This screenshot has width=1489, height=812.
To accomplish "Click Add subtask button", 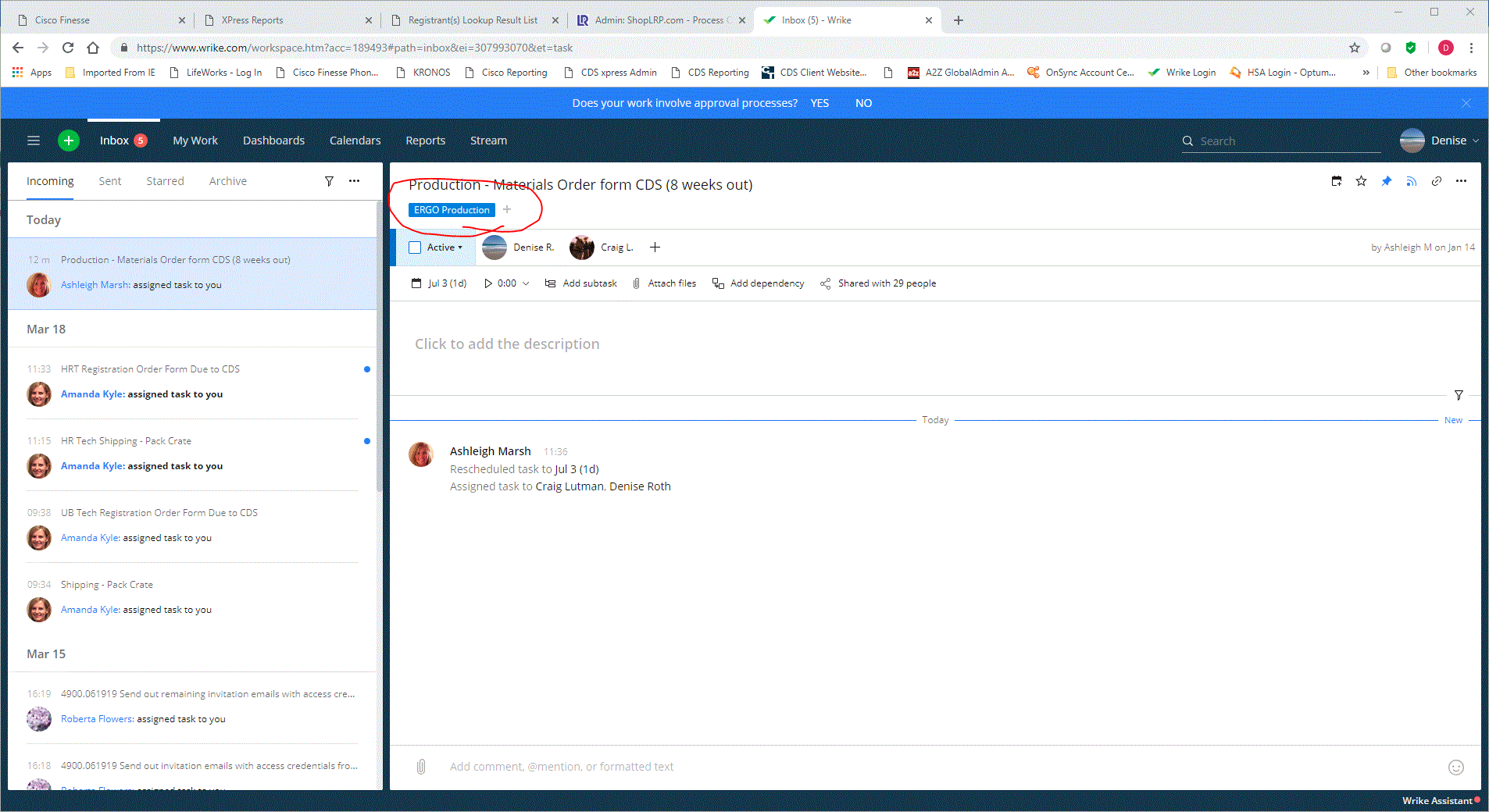I will tap(581, 283).
